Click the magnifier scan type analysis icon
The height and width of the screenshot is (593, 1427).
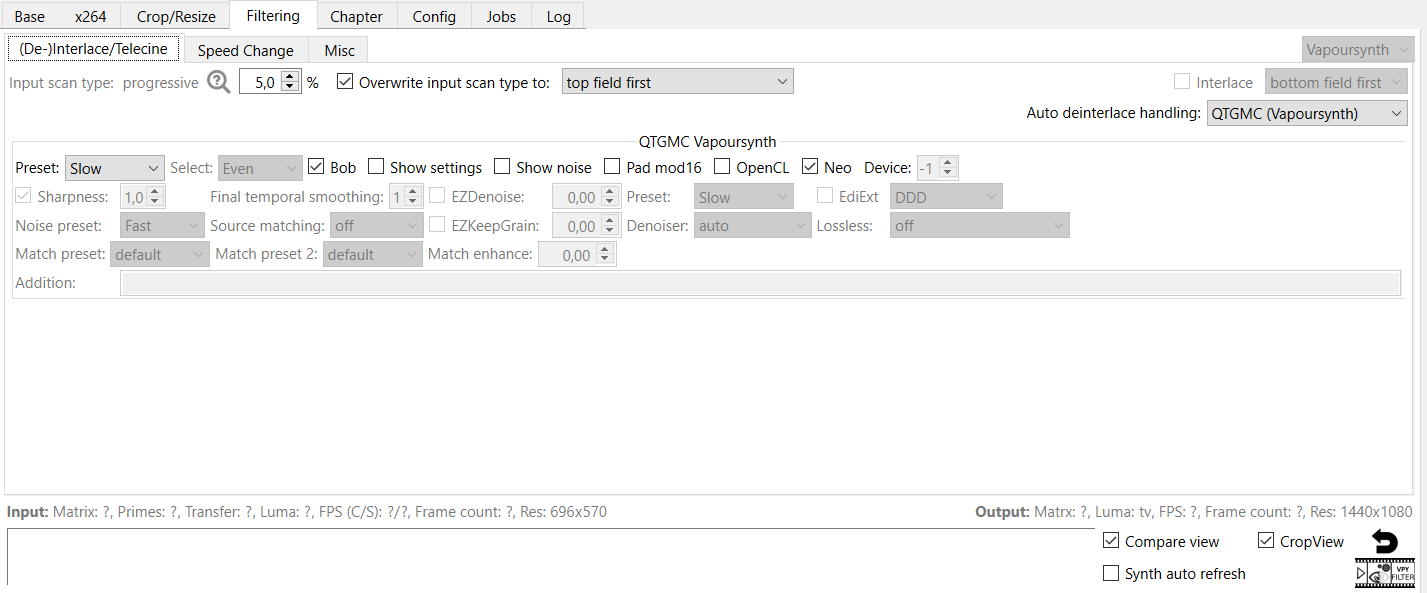[x=219, y=82]
